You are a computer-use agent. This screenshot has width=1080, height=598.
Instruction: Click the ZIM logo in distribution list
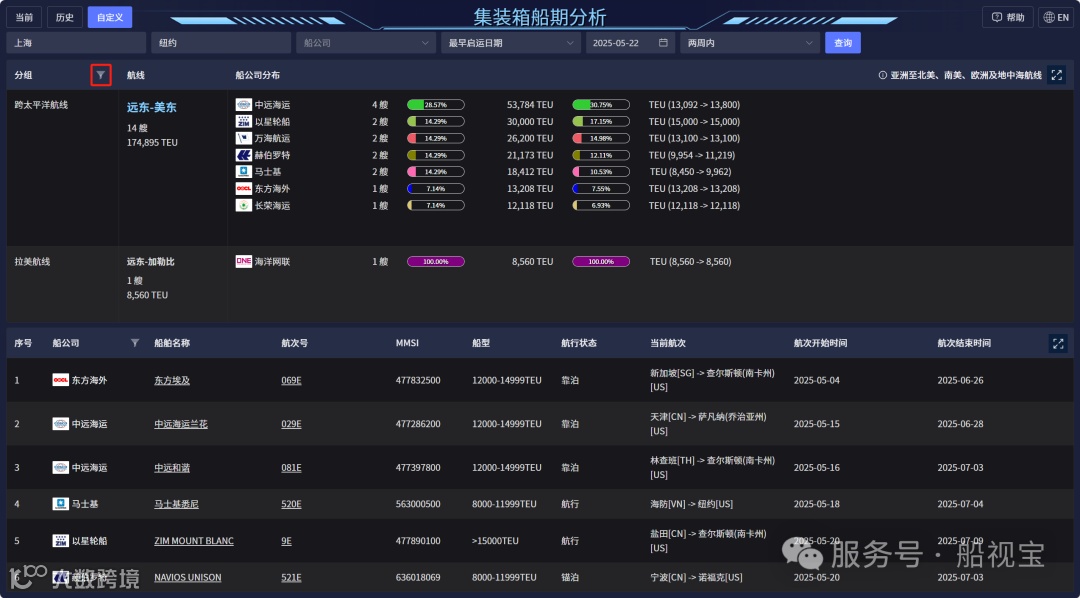tap(244, 122)
